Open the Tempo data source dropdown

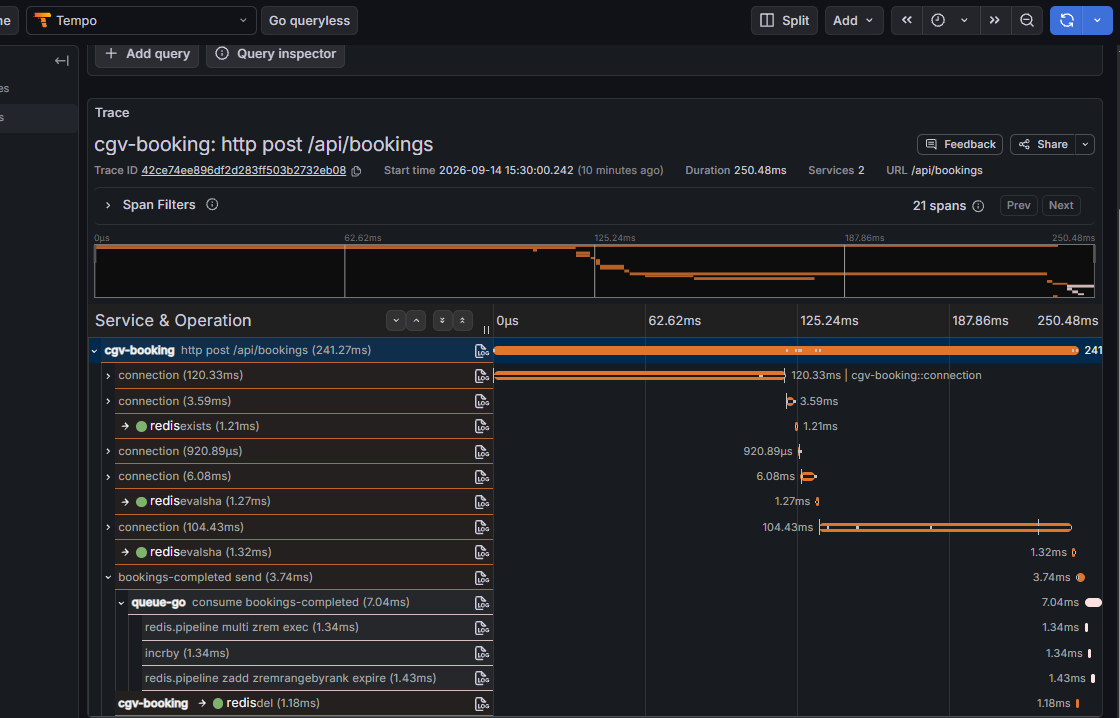pyautogui.click(x=141, y=21)
